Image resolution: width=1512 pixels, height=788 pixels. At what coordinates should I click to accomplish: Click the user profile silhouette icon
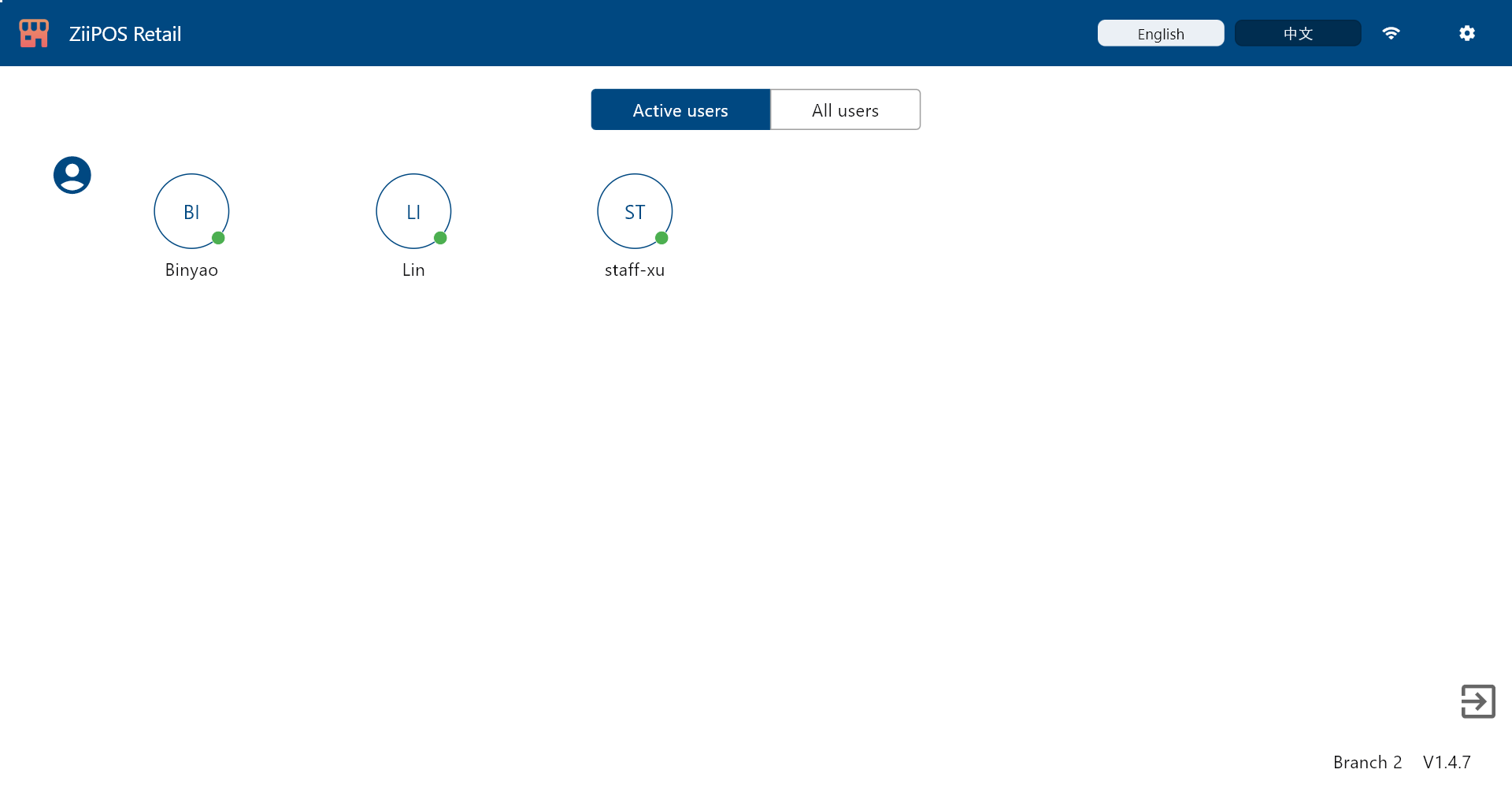click(x=72, y=175)
